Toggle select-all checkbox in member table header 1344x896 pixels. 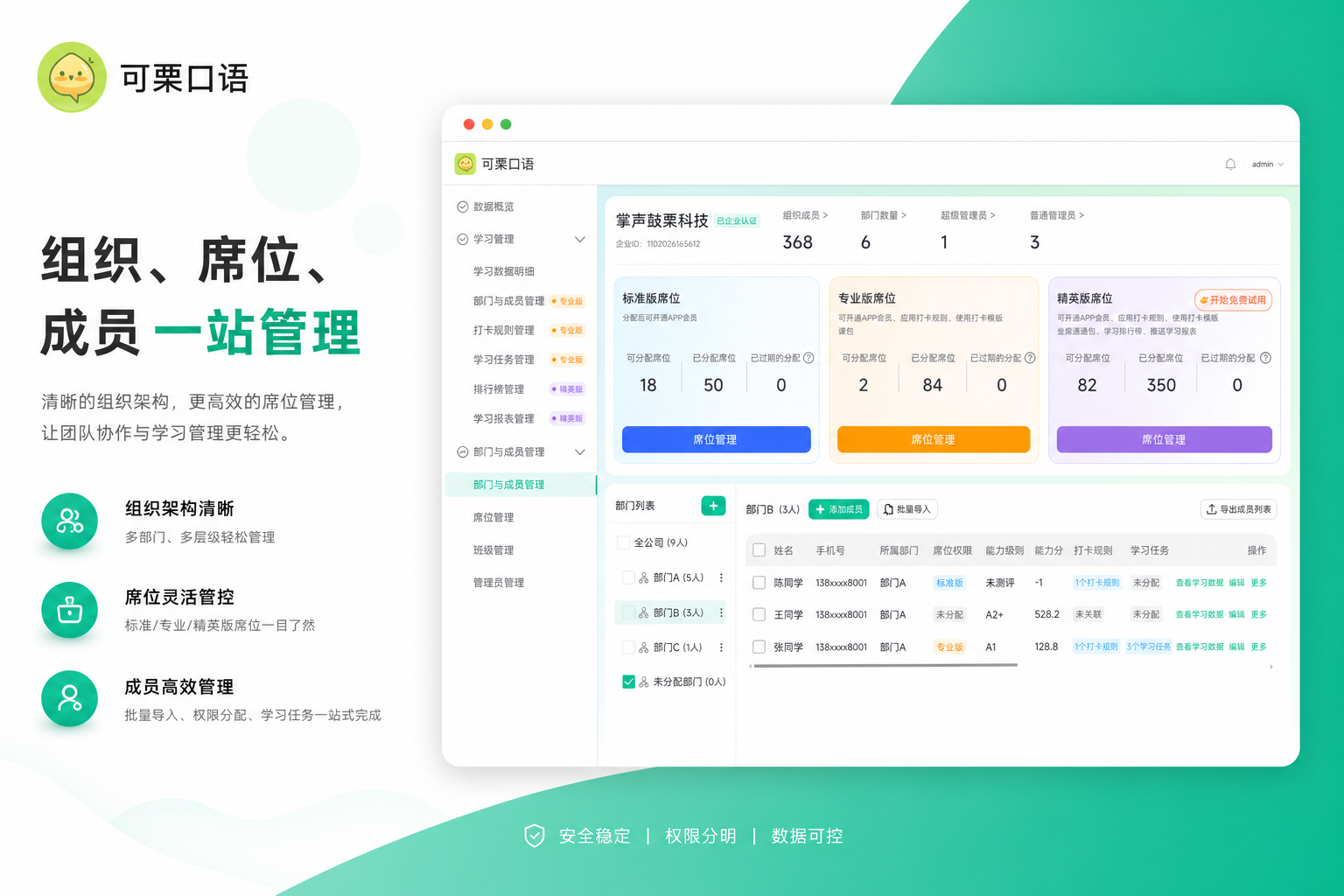tap(759, 550)
